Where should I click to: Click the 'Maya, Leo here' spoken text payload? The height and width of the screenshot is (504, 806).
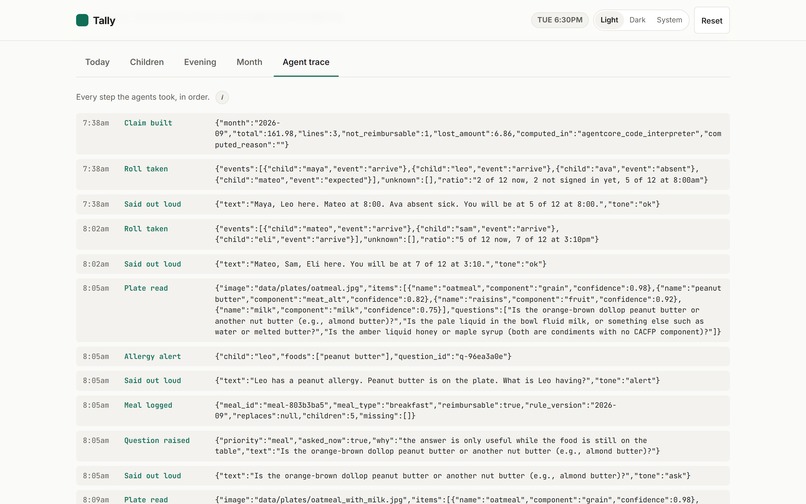click(x=437, y=204)
